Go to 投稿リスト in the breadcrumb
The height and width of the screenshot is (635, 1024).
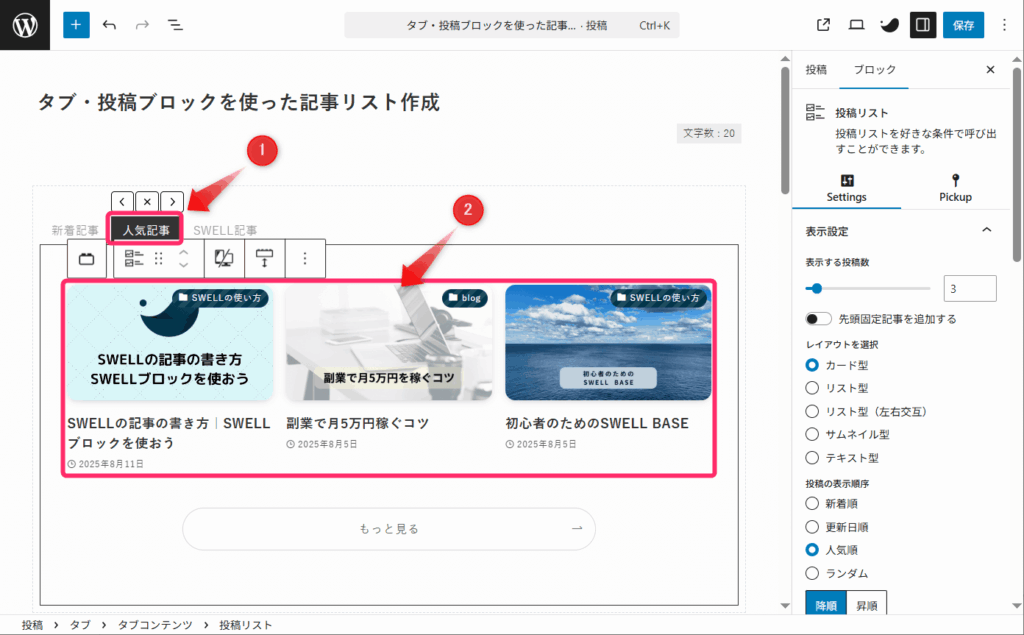246,625
